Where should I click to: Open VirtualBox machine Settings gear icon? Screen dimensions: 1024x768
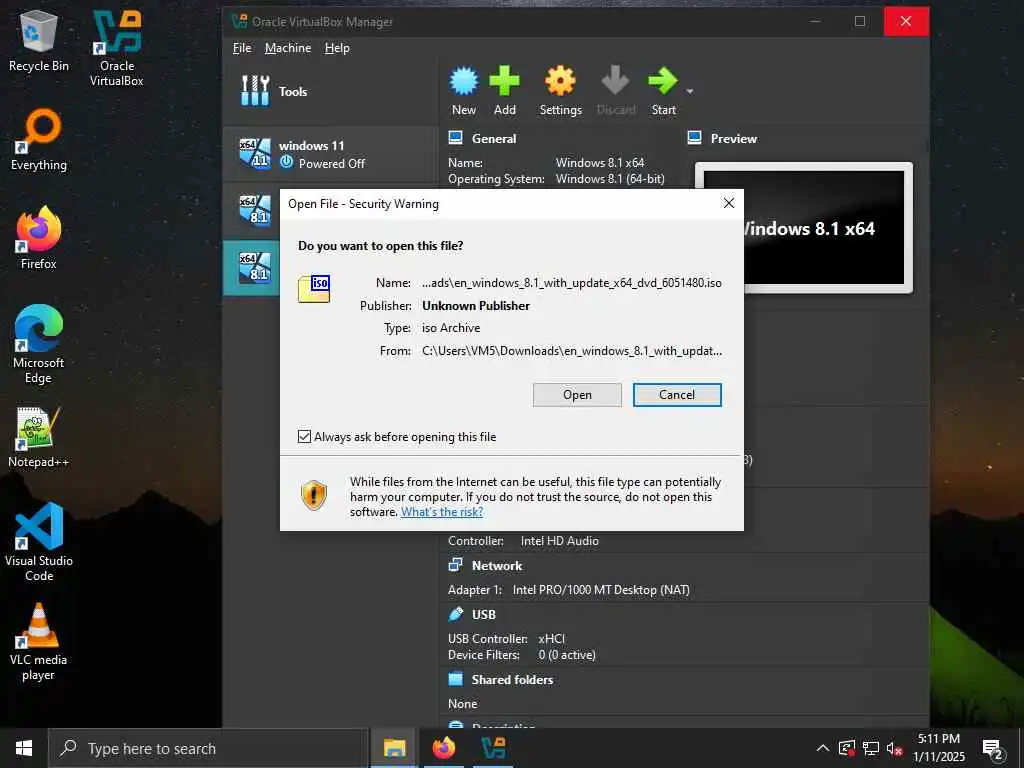(x=560, y=81)
